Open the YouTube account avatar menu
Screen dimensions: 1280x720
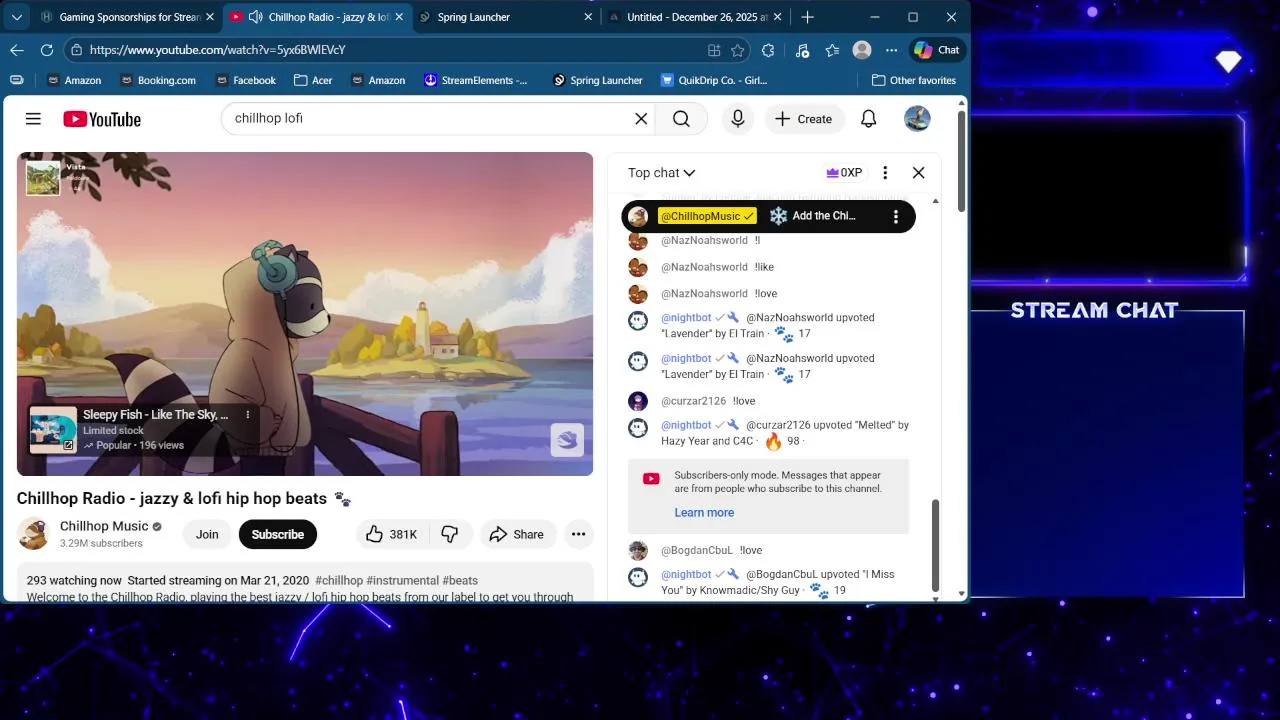pos(917,119)
